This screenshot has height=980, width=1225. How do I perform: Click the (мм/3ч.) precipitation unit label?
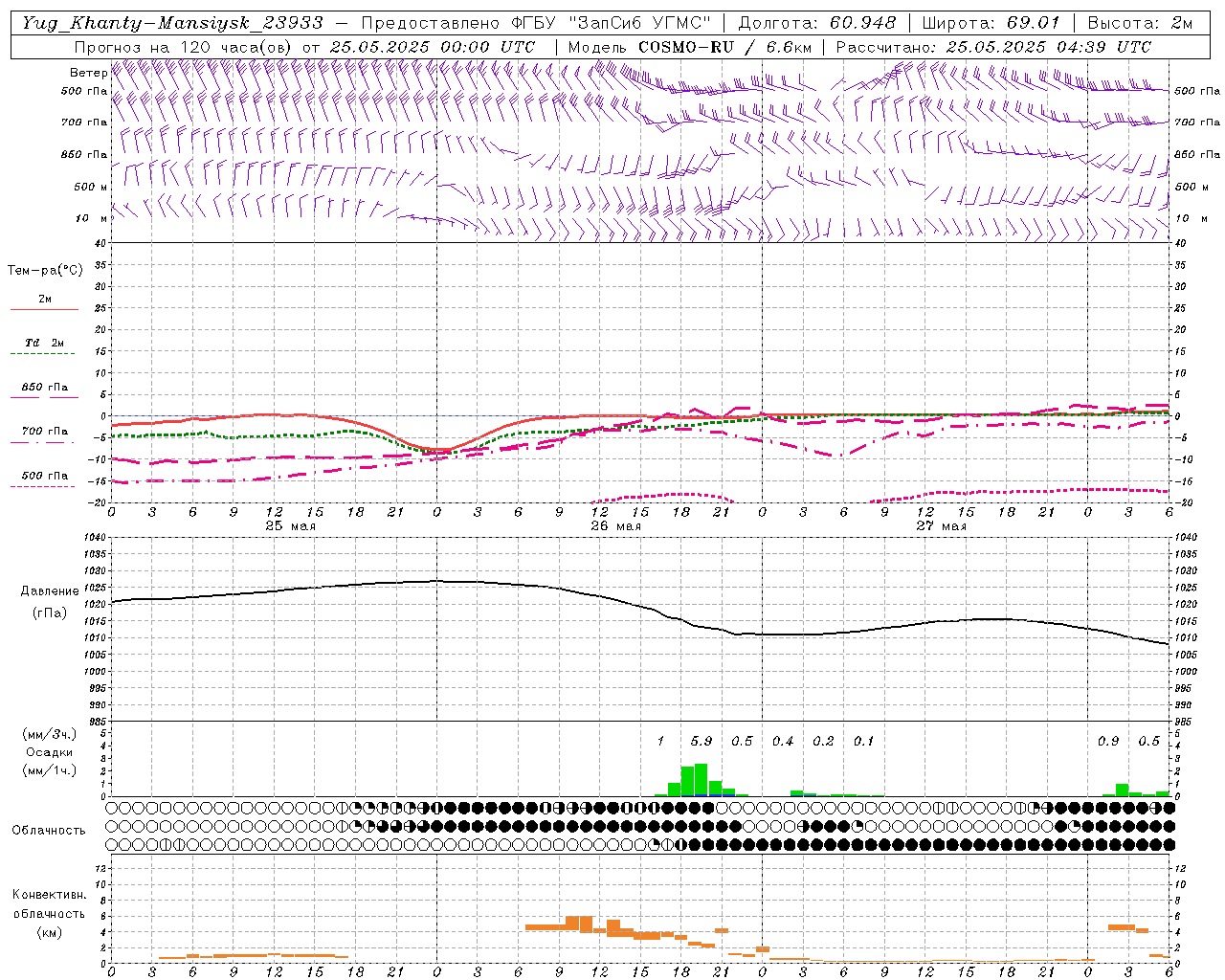pos(49,735)
